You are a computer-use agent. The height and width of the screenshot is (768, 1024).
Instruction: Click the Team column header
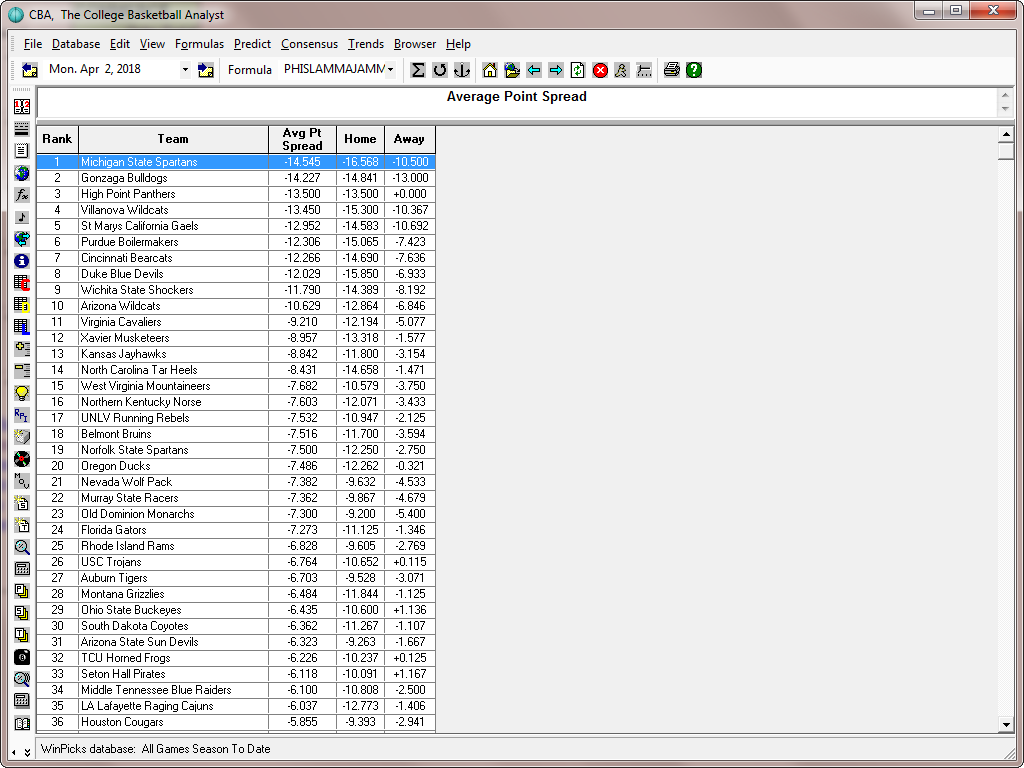pos(173,139)
